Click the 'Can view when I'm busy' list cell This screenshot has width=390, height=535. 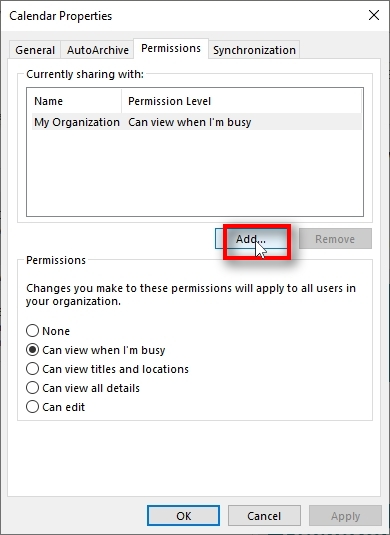[190, 122]
